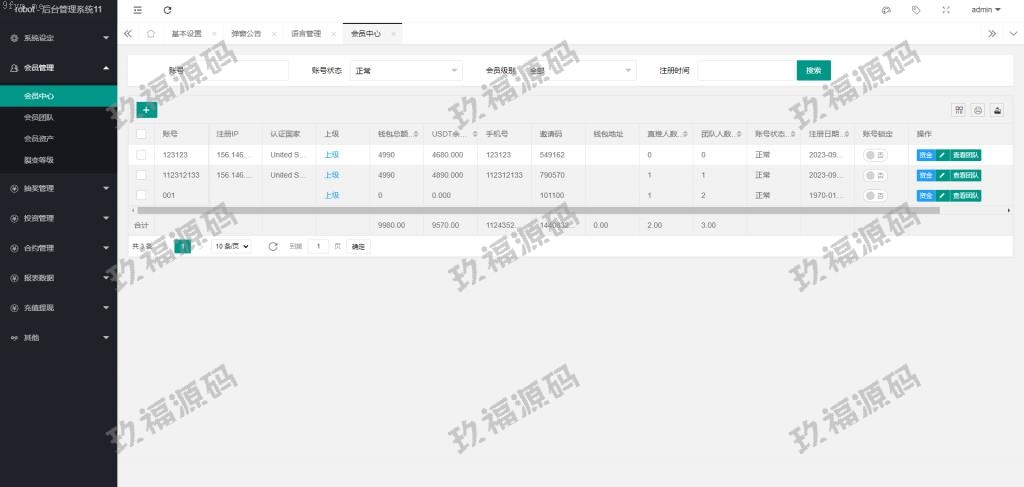Toggle account lock switch for 112312133

click(x=875, y=175)
